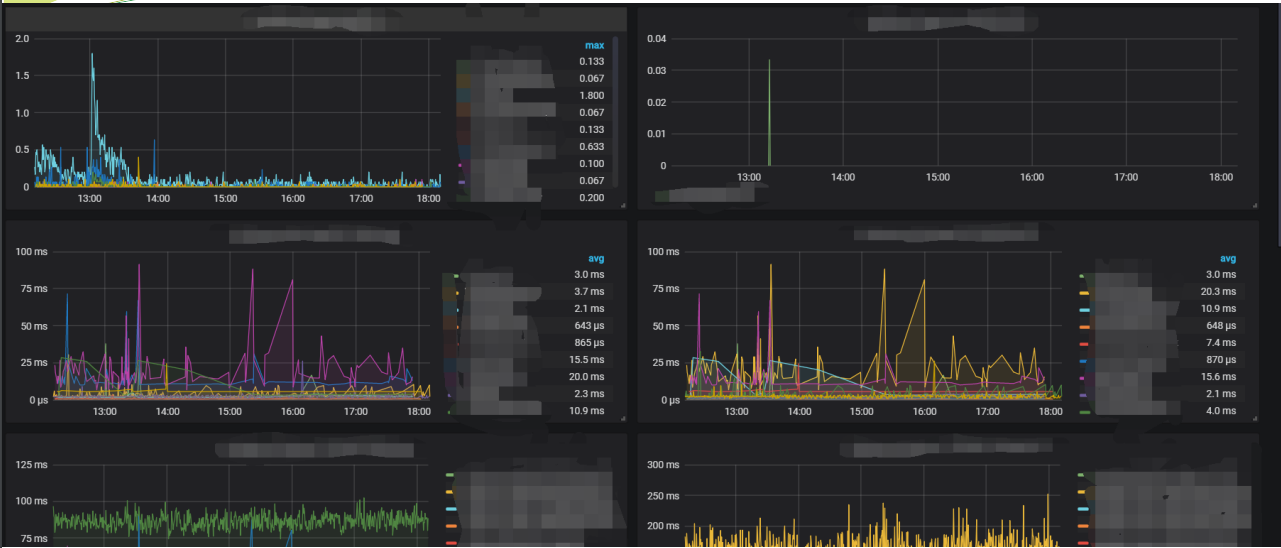Click the 2.3 ms avg legend value
This screenshot has width=1281, height=548.
pos(589,394)
